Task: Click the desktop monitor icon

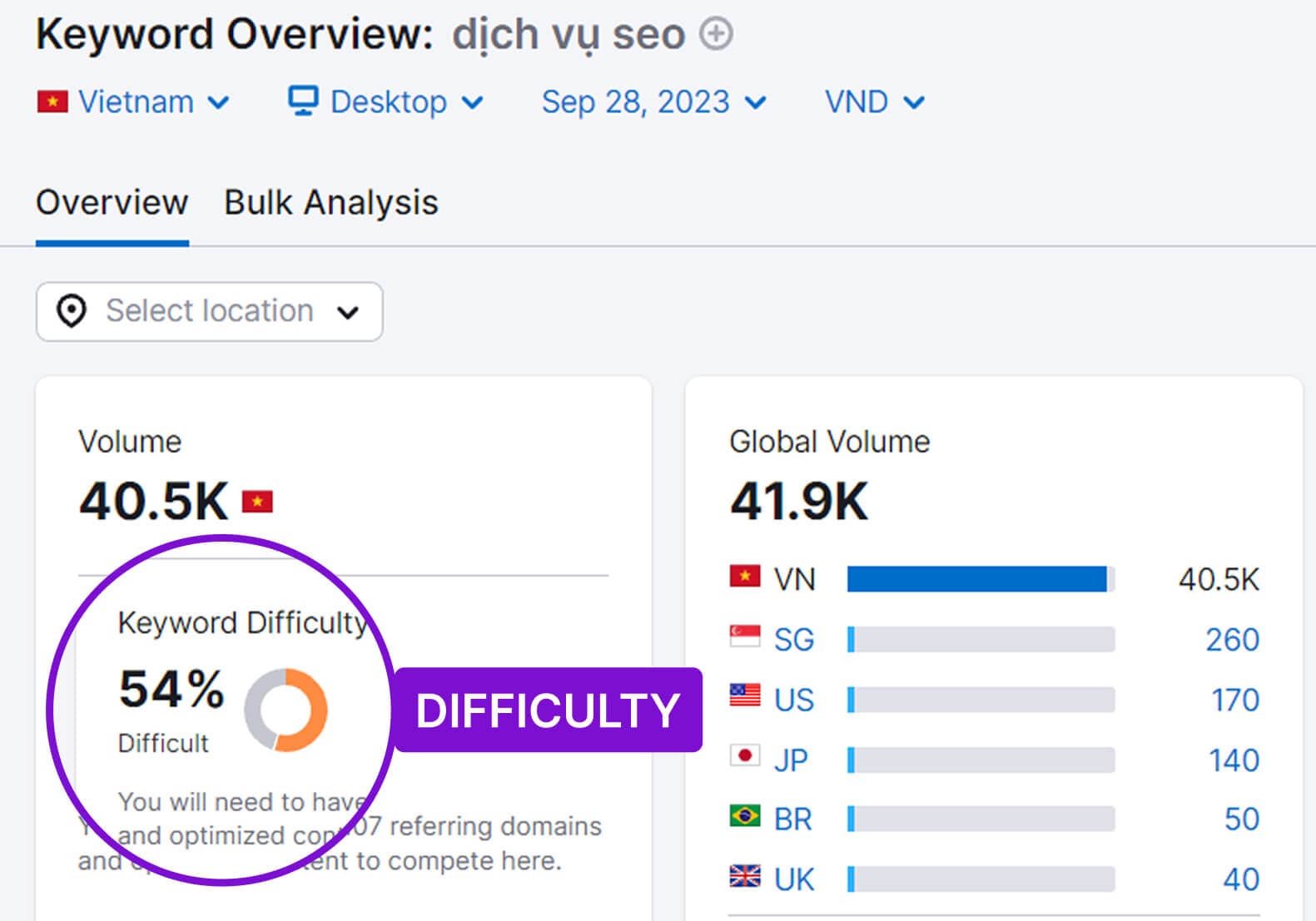Action: click(303, 101)
